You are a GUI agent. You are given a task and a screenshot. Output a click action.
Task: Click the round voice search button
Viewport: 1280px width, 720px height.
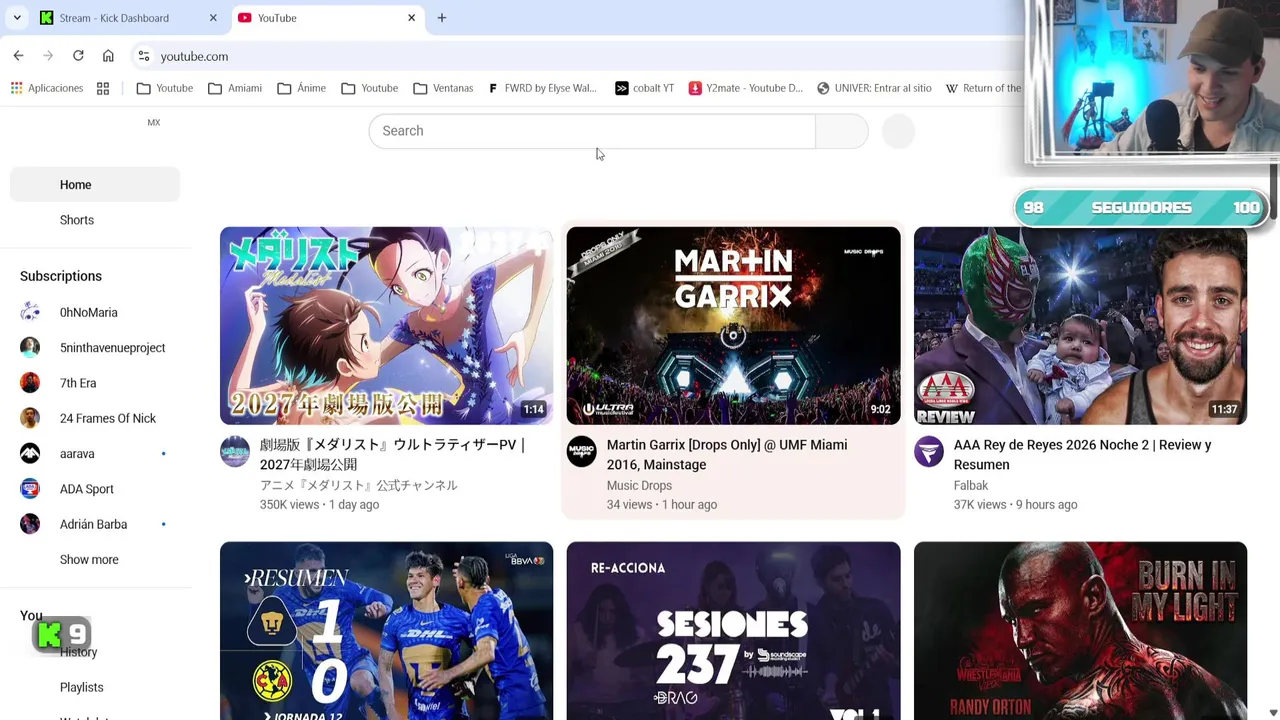pyautogui.click(x=899, y=131)
